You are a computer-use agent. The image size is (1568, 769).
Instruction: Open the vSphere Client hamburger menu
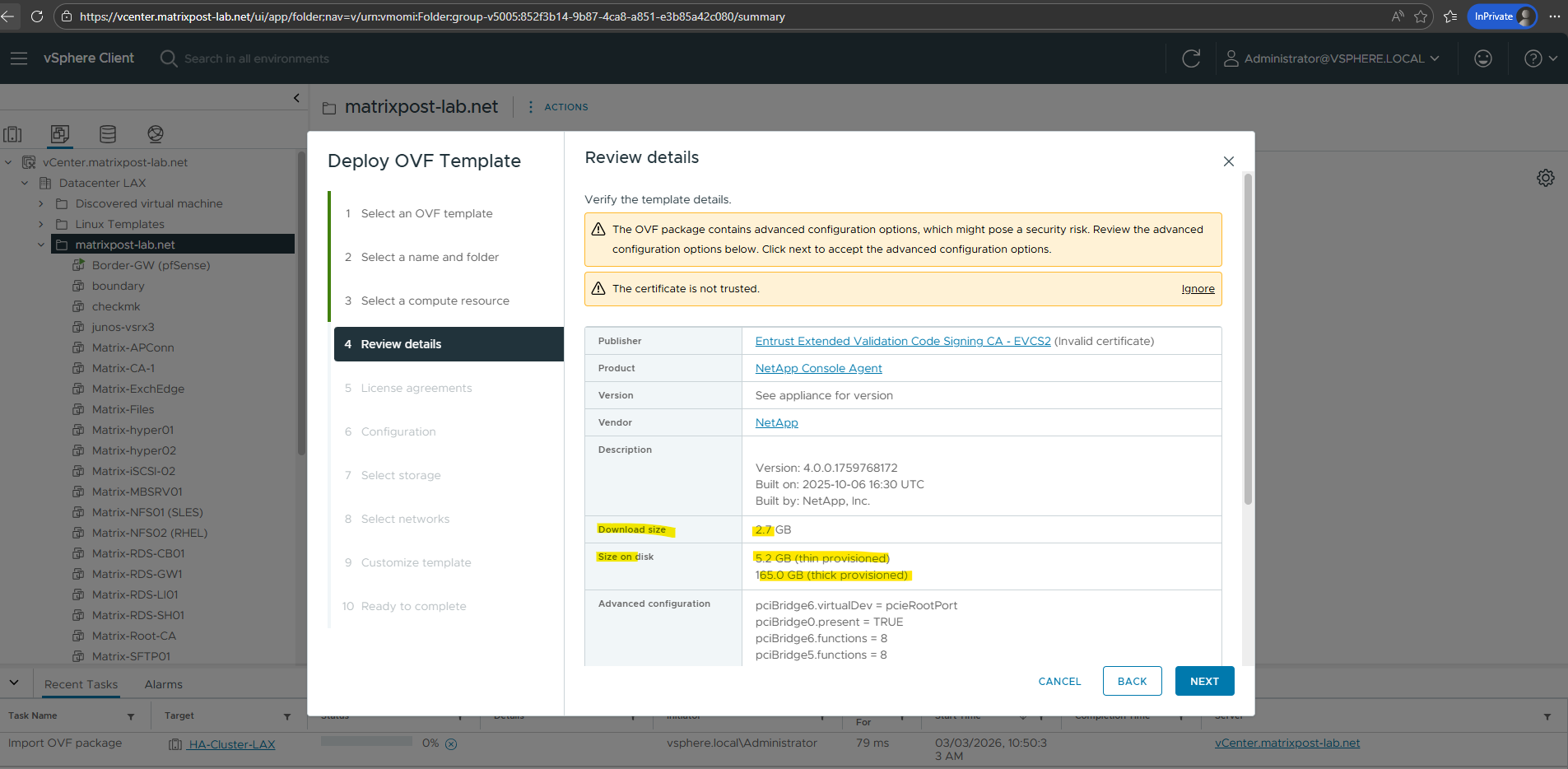(19, 58)
